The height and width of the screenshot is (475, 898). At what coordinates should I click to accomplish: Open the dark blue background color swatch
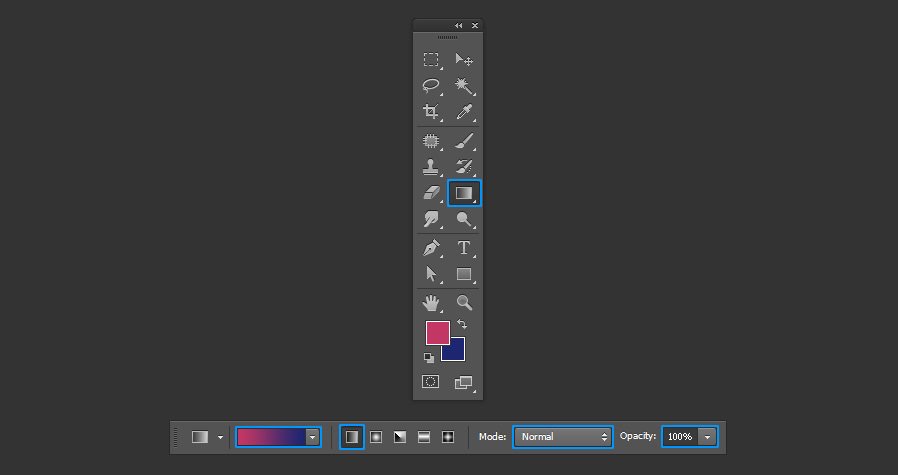pos(456,352)
